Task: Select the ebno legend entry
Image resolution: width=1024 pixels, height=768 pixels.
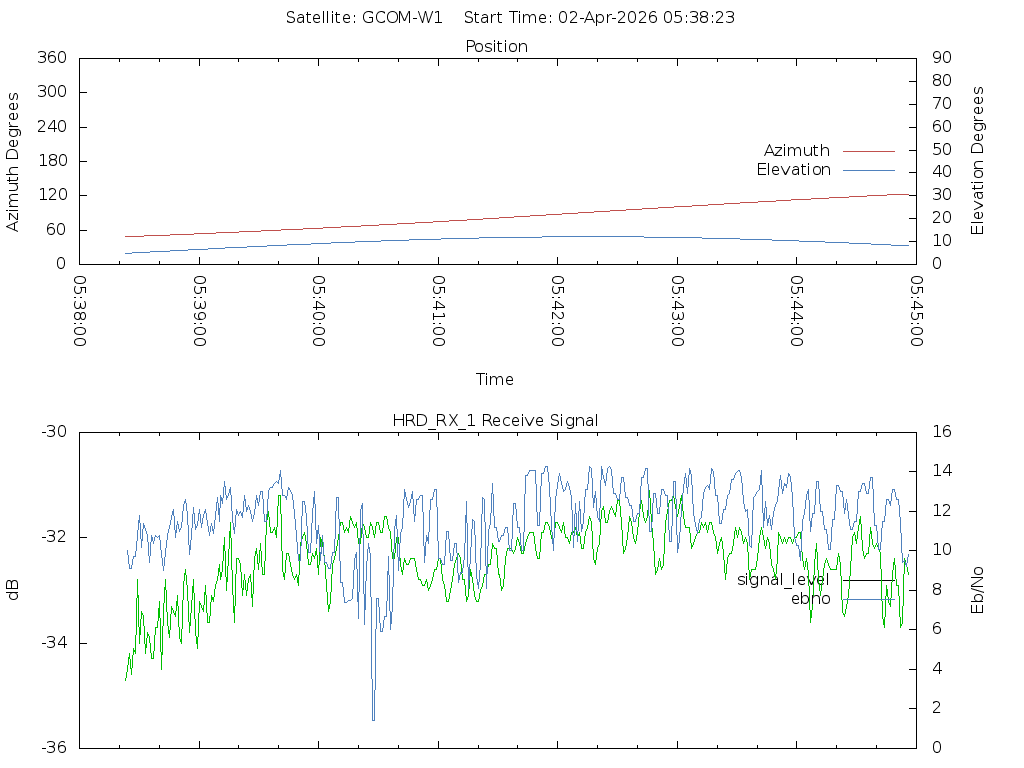Action: pyautogui.click(x=810, y=599)
